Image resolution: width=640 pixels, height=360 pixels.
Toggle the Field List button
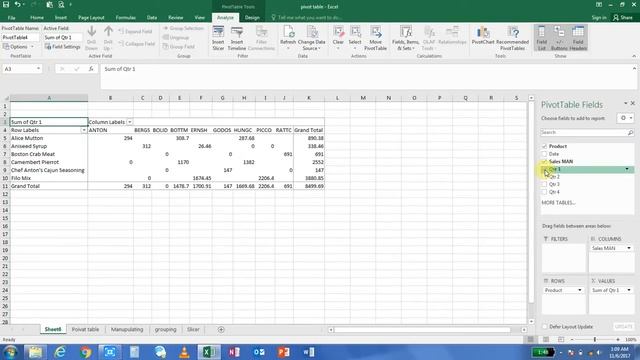[542, 38]
